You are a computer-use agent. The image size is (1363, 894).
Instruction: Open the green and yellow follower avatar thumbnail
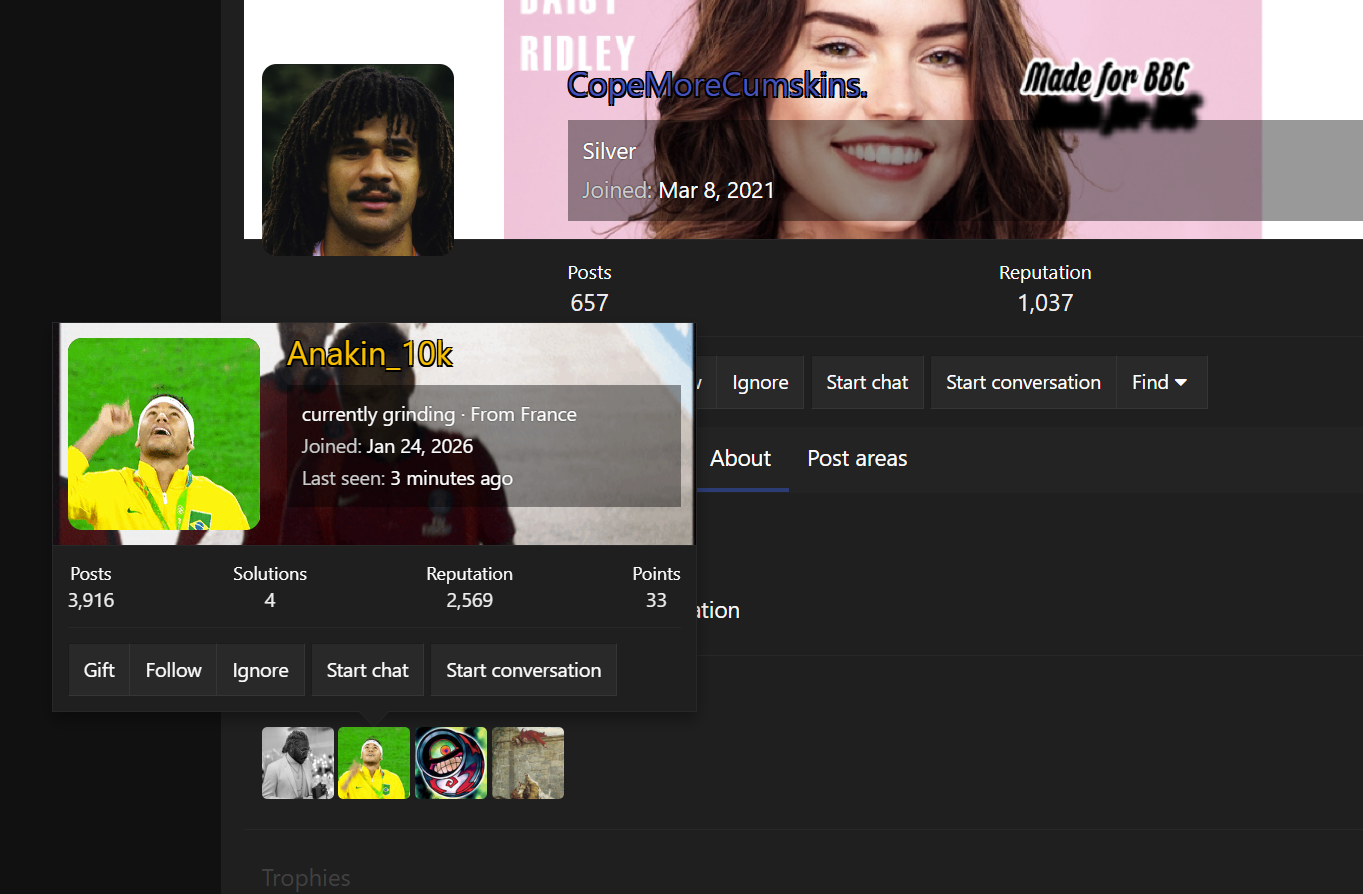tap(374, 763)
